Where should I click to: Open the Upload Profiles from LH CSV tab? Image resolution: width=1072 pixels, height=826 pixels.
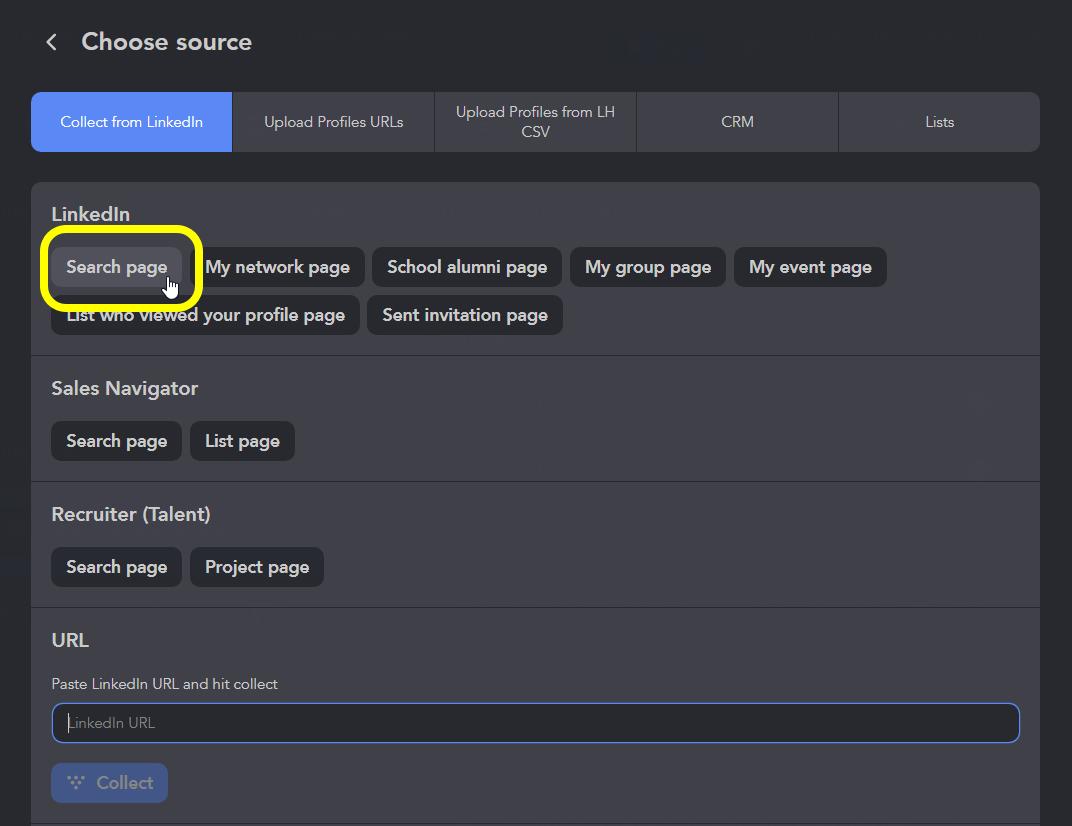[x=535, y=122]
